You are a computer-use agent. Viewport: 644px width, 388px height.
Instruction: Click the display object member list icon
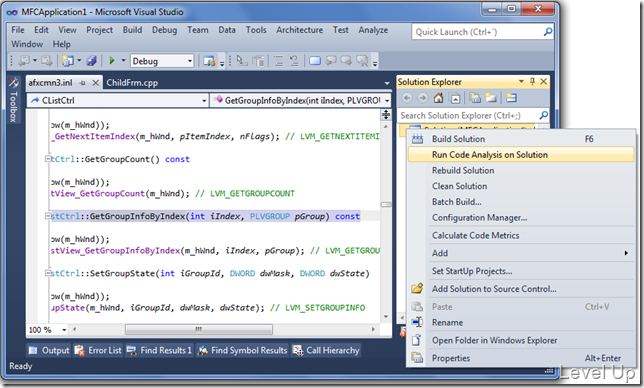click(x=242, y=61)
